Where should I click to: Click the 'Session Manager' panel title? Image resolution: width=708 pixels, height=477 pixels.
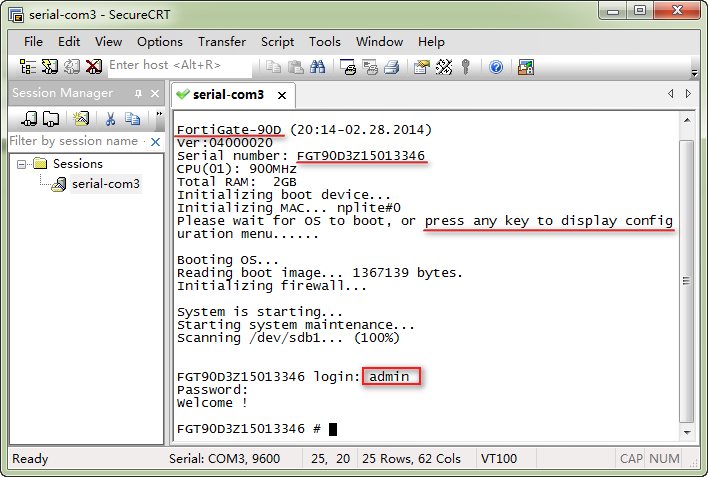pos(62,93)
